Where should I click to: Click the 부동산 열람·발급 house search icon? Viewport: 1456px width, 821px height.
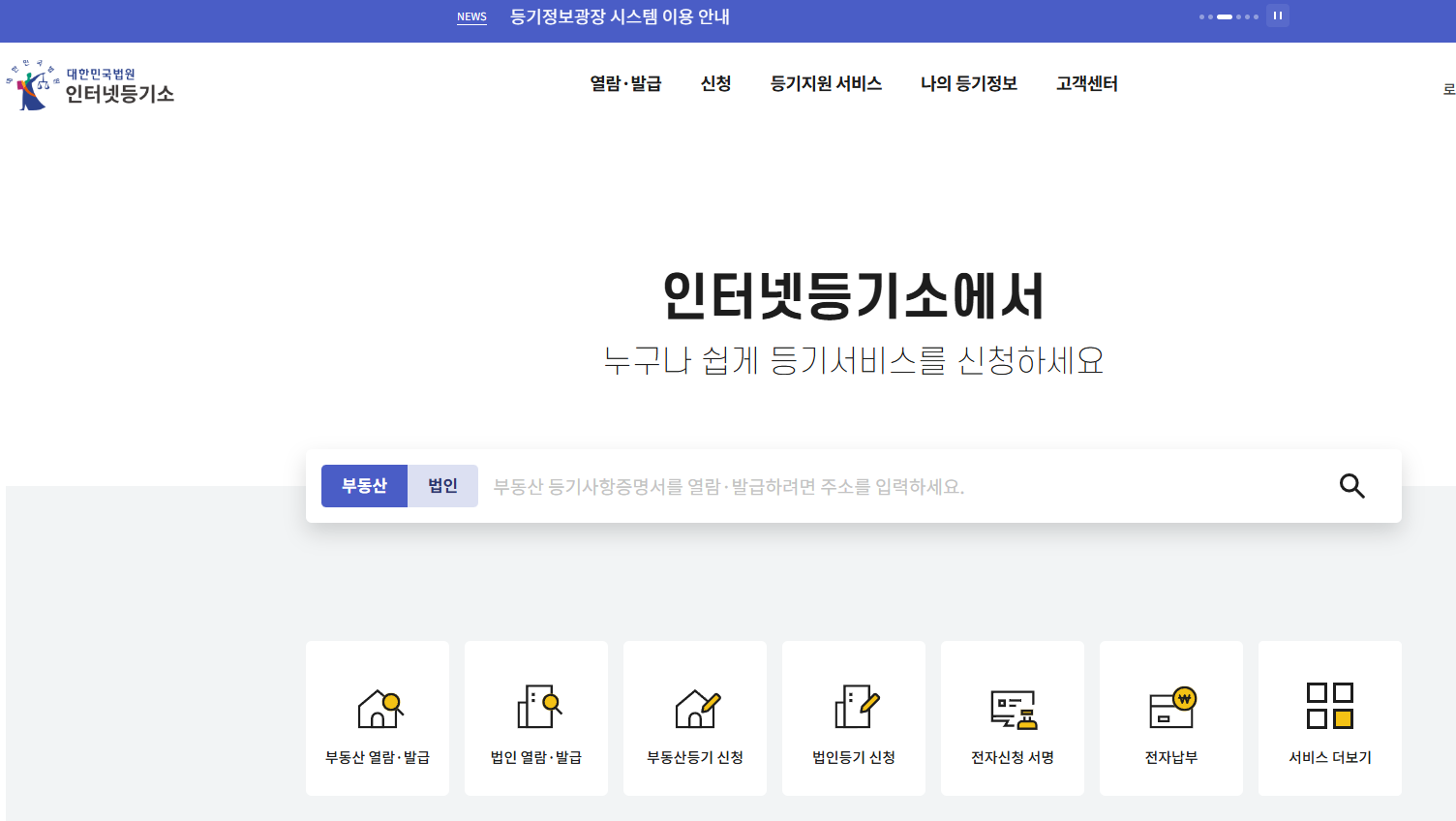point(379,708)
